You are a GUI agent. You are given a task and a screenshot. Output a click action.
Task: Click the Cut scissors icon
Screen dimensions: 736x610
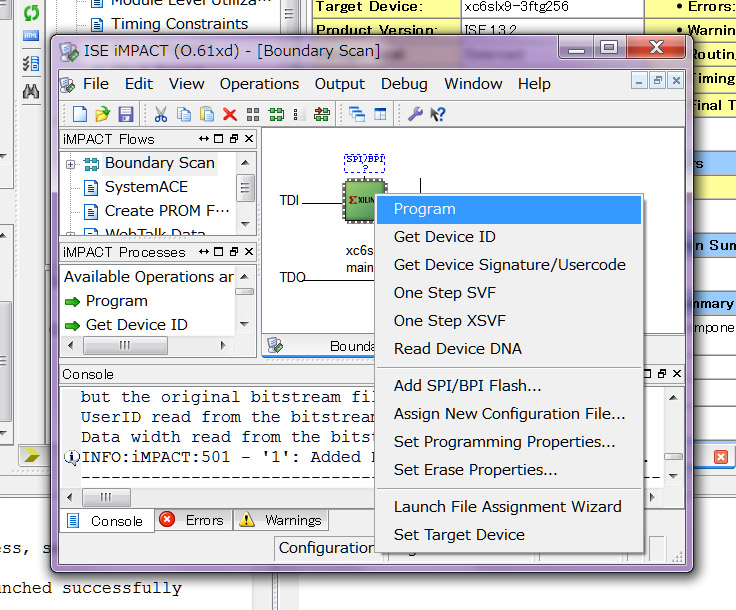coord(161,114)
